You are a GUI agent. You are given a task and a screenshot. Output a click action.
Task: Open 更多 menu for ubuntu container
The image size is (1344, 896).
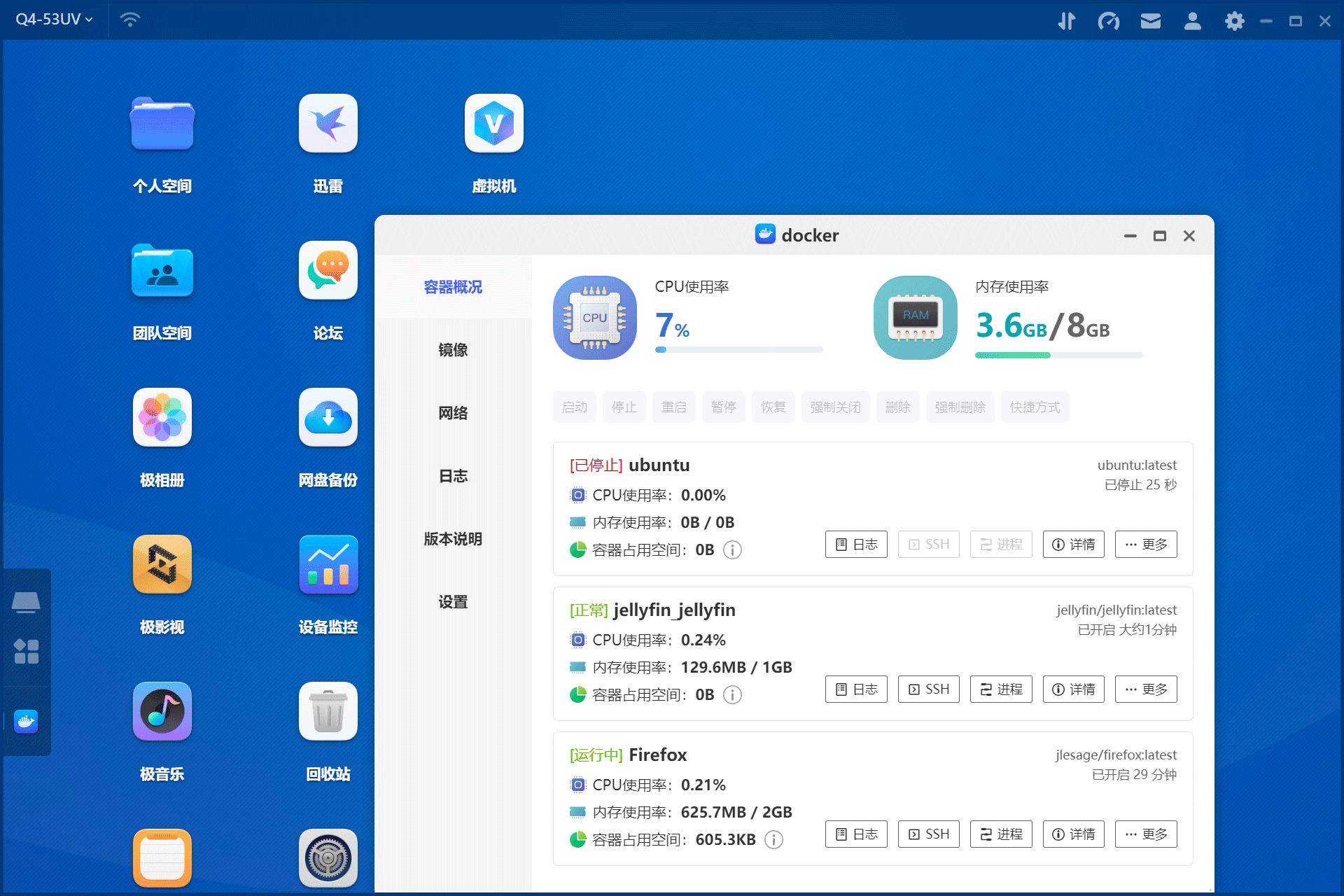coord(1145,545)
